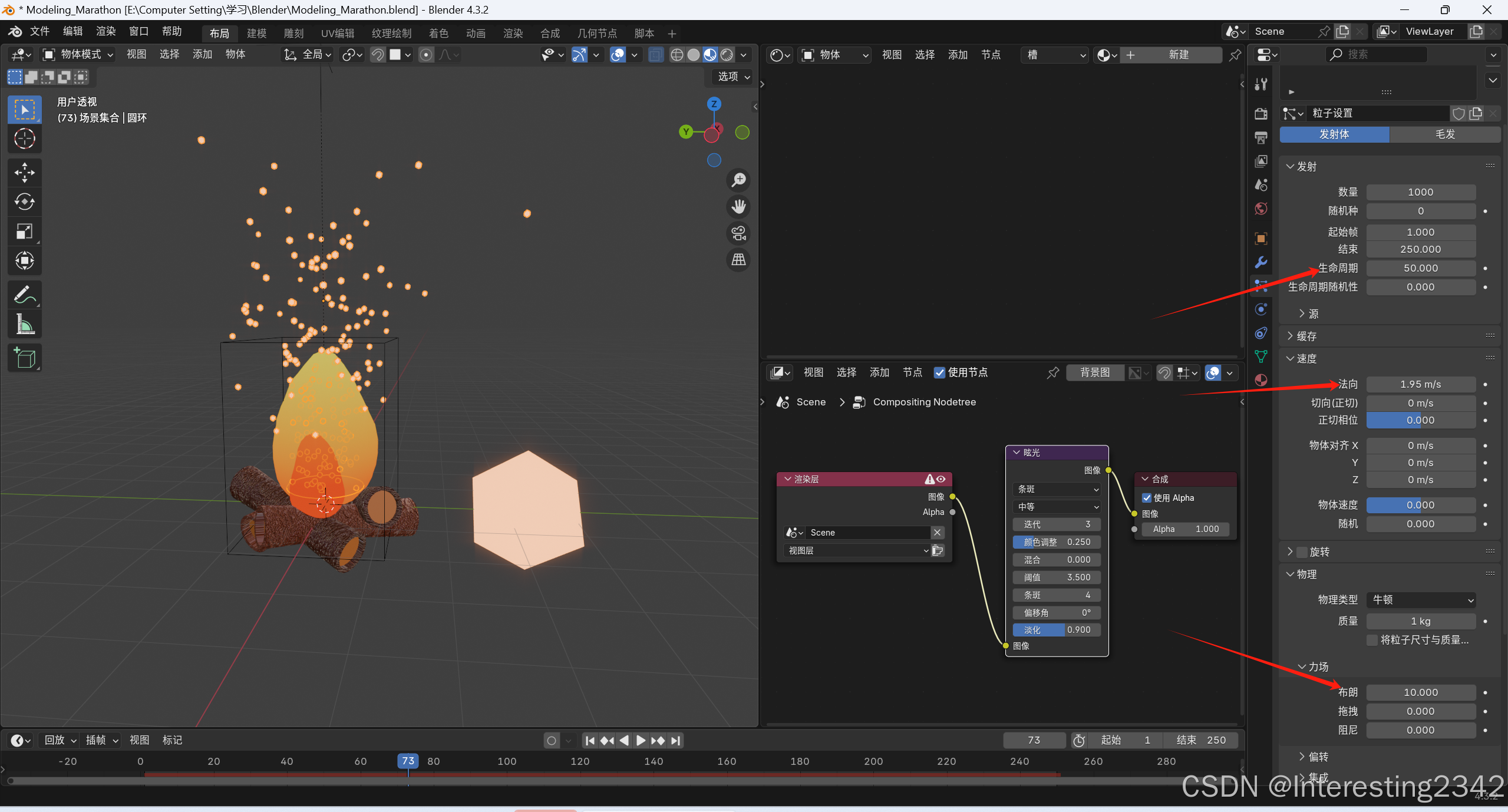Viewport: 1508px width, 812px height.
Task: Select the Measure ruler tool
Action: pyautogui.click(x=24, y=324)
